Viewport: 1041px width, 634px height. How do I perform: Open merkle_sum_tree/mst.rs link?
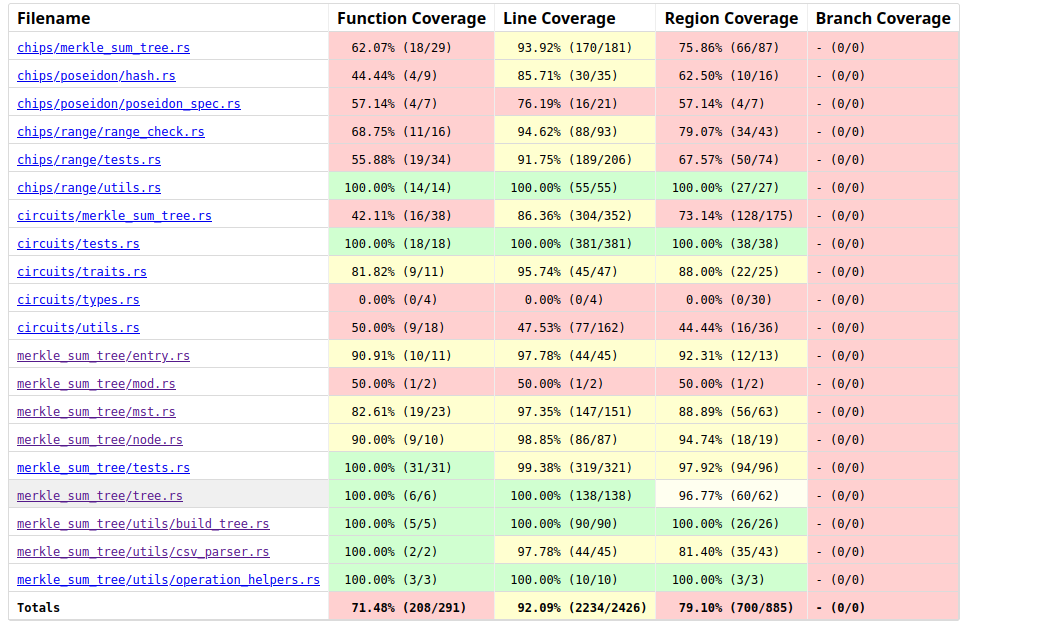tap(96, 412)
